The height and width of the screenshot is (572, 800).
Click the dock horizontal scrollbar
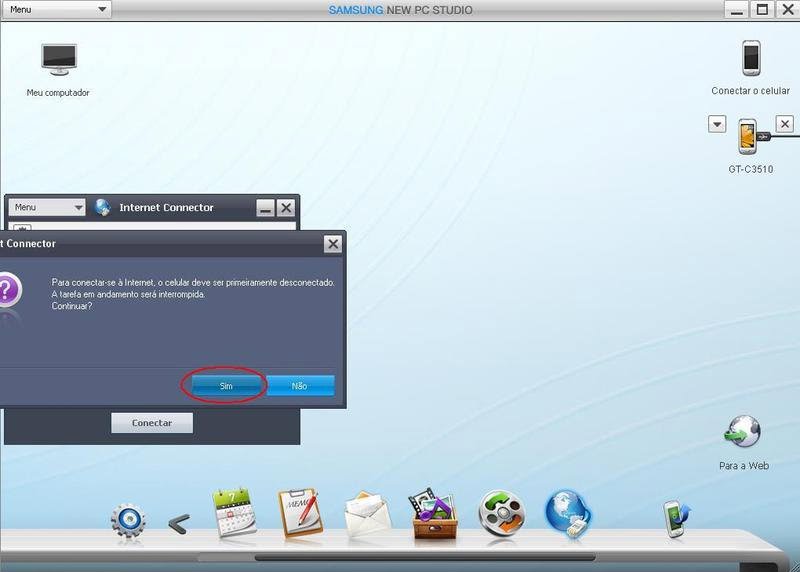click(425, 557)
